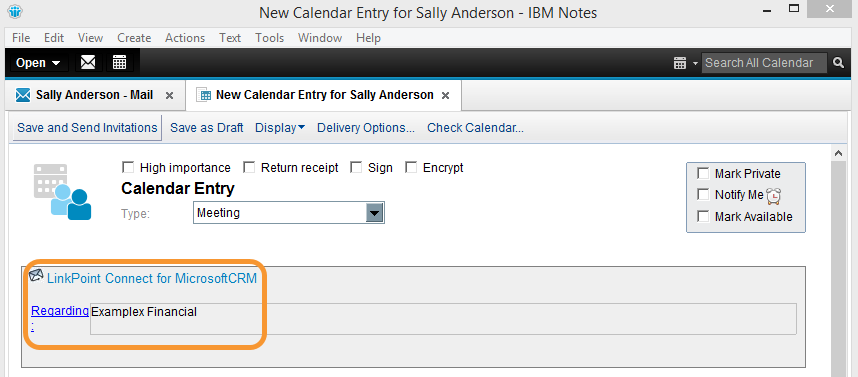Switch to Sally Anderson - Mail tab

[x=94, y=95]
